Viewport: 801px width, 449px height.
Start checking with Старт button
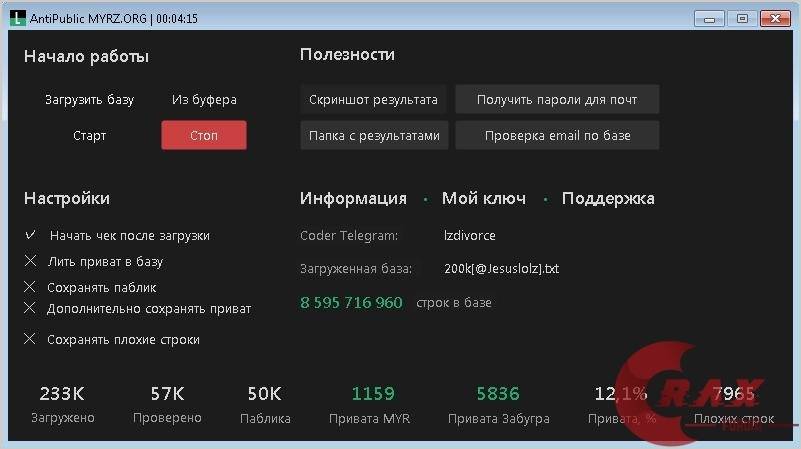tap(89, 135)
